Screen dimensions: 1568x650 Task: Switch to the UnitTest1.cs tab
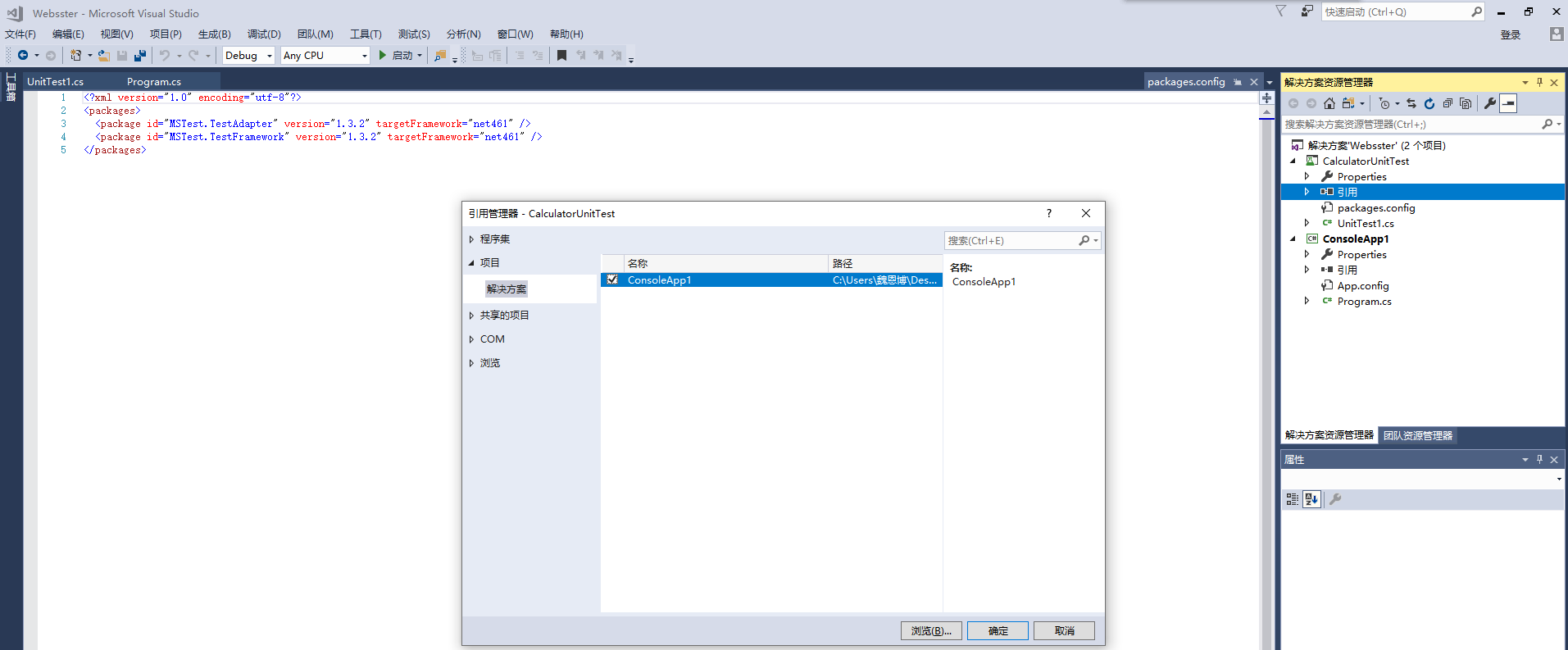click(56, 81)
